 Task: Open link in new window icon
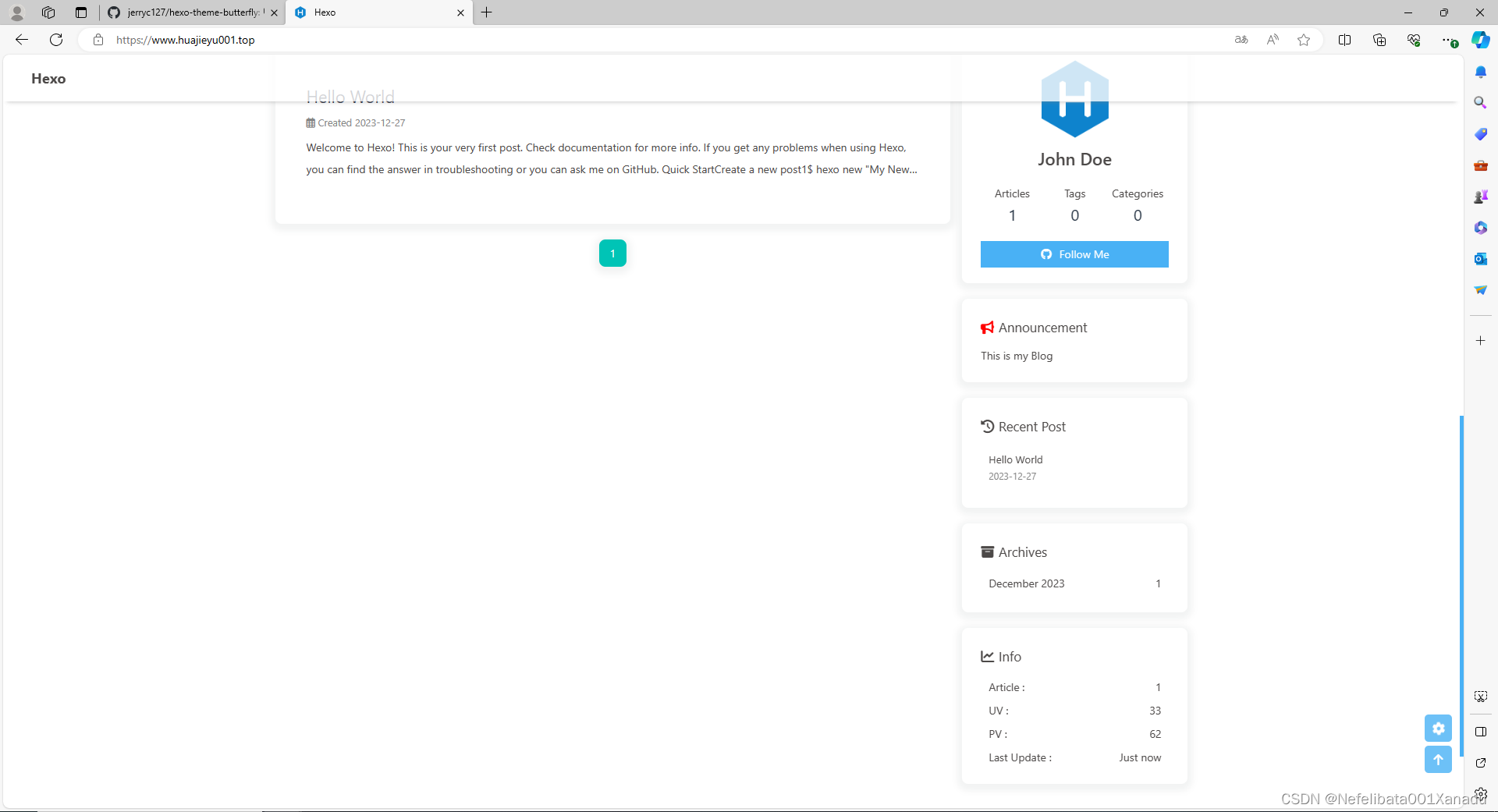(x=1480, y=763)
